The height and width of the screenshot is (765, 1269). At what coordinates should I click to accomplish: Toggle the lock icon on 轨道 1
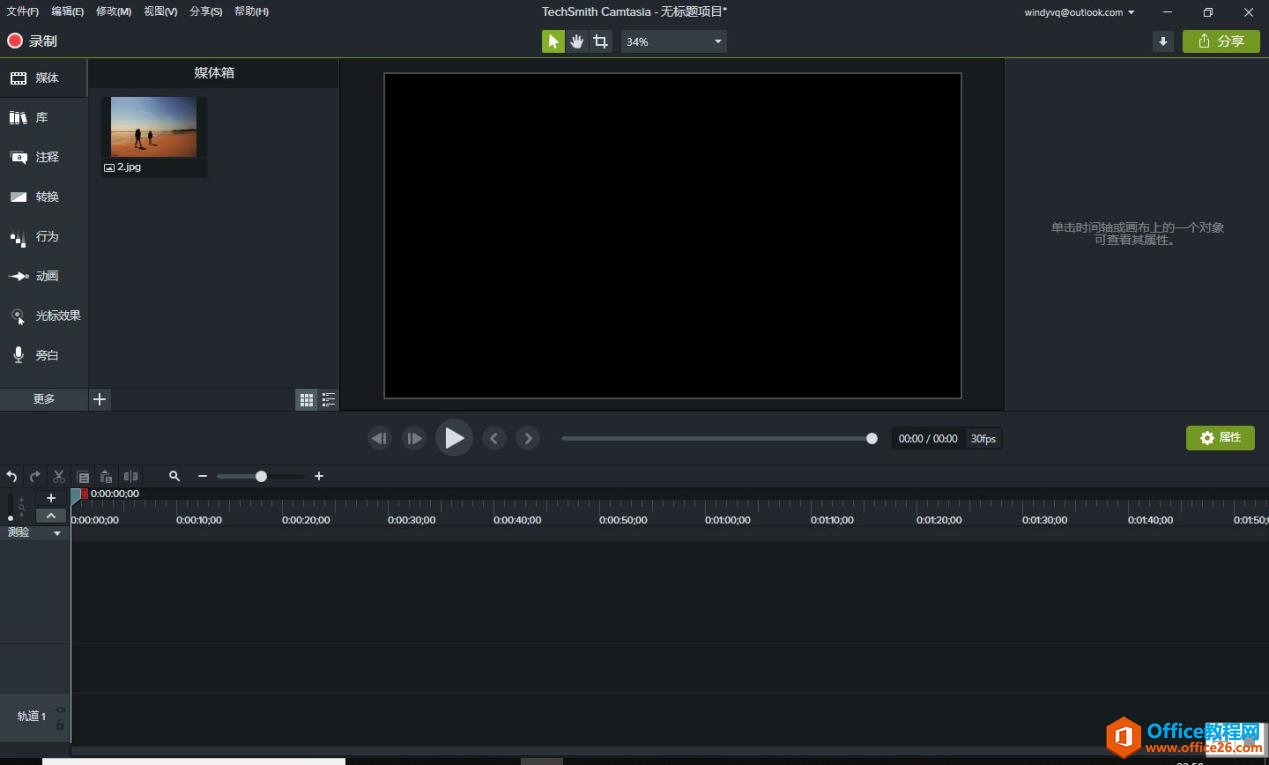[60, 724]
